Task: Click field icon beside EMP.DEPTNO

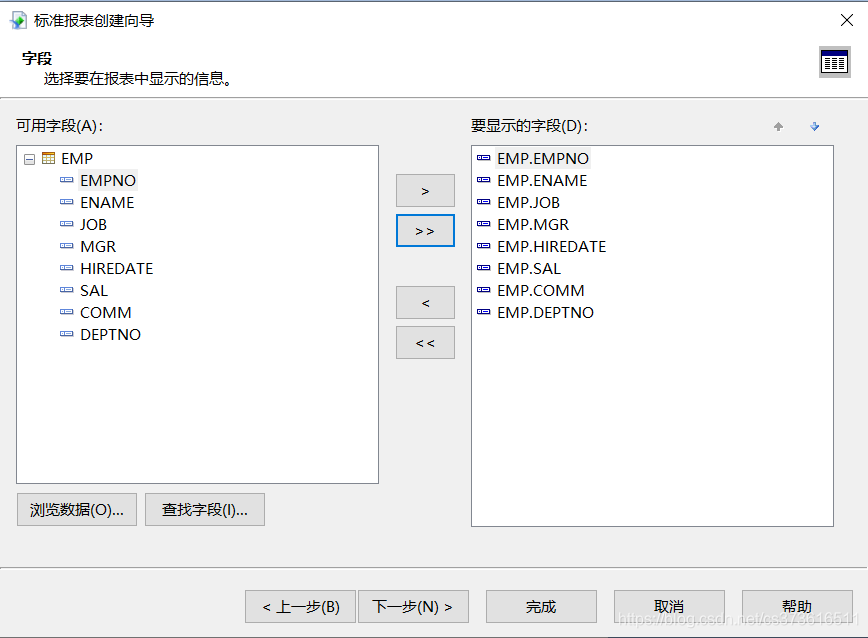Action: point(483,312)
